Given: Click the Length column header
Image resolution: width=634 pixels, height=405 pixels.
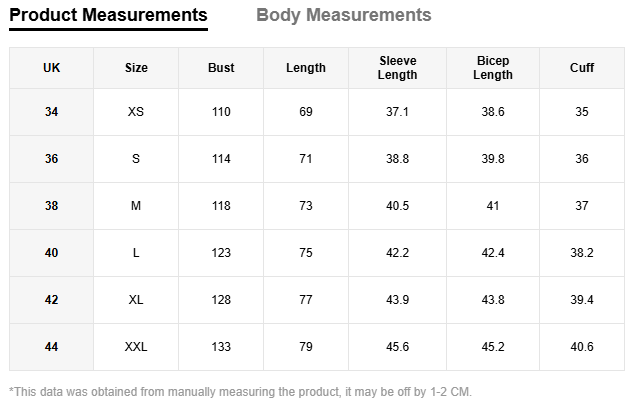Looking at the screenshot, I should 306,68.
